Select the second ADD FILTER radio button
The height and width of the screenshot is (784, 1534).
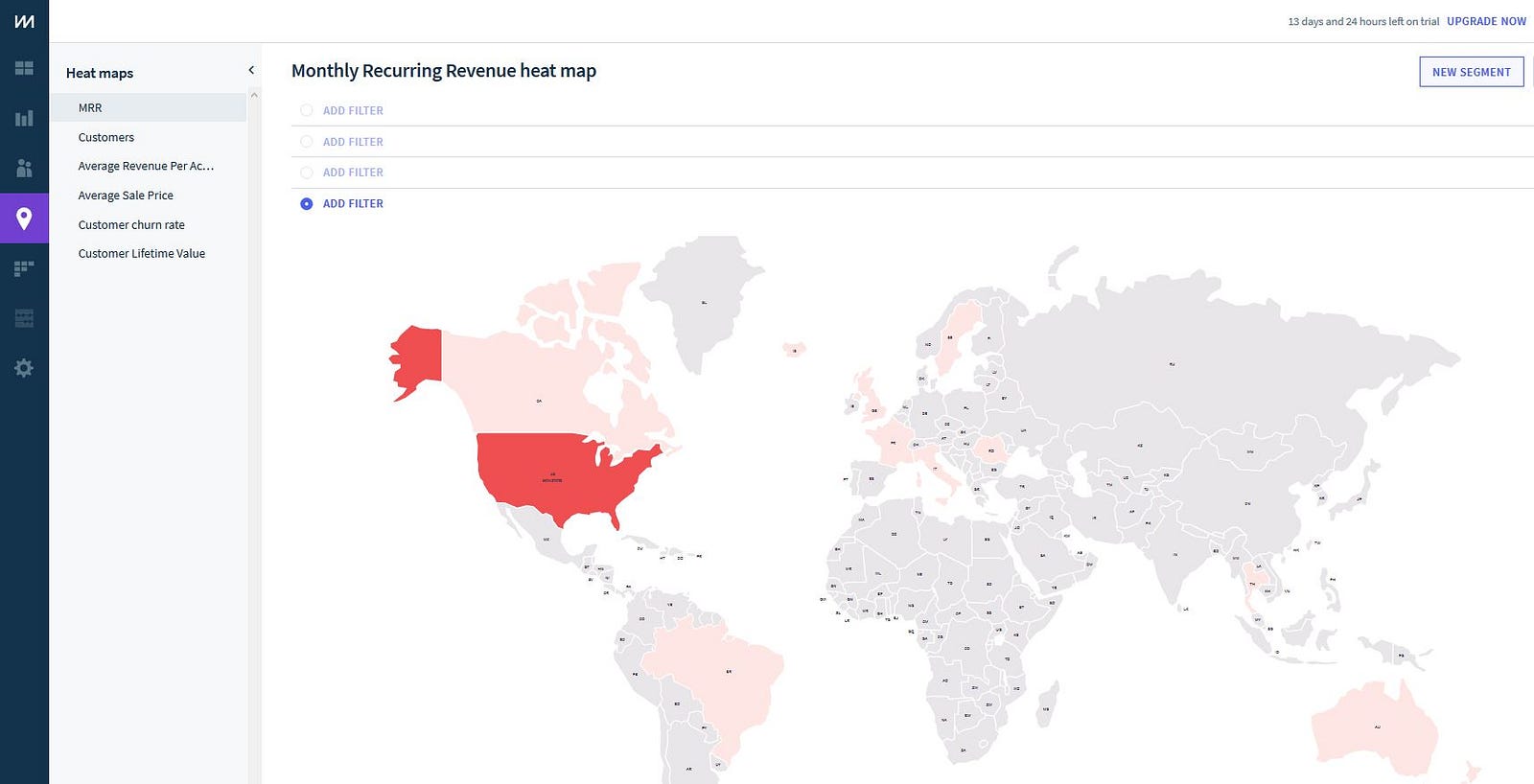(x=307, y=142)
